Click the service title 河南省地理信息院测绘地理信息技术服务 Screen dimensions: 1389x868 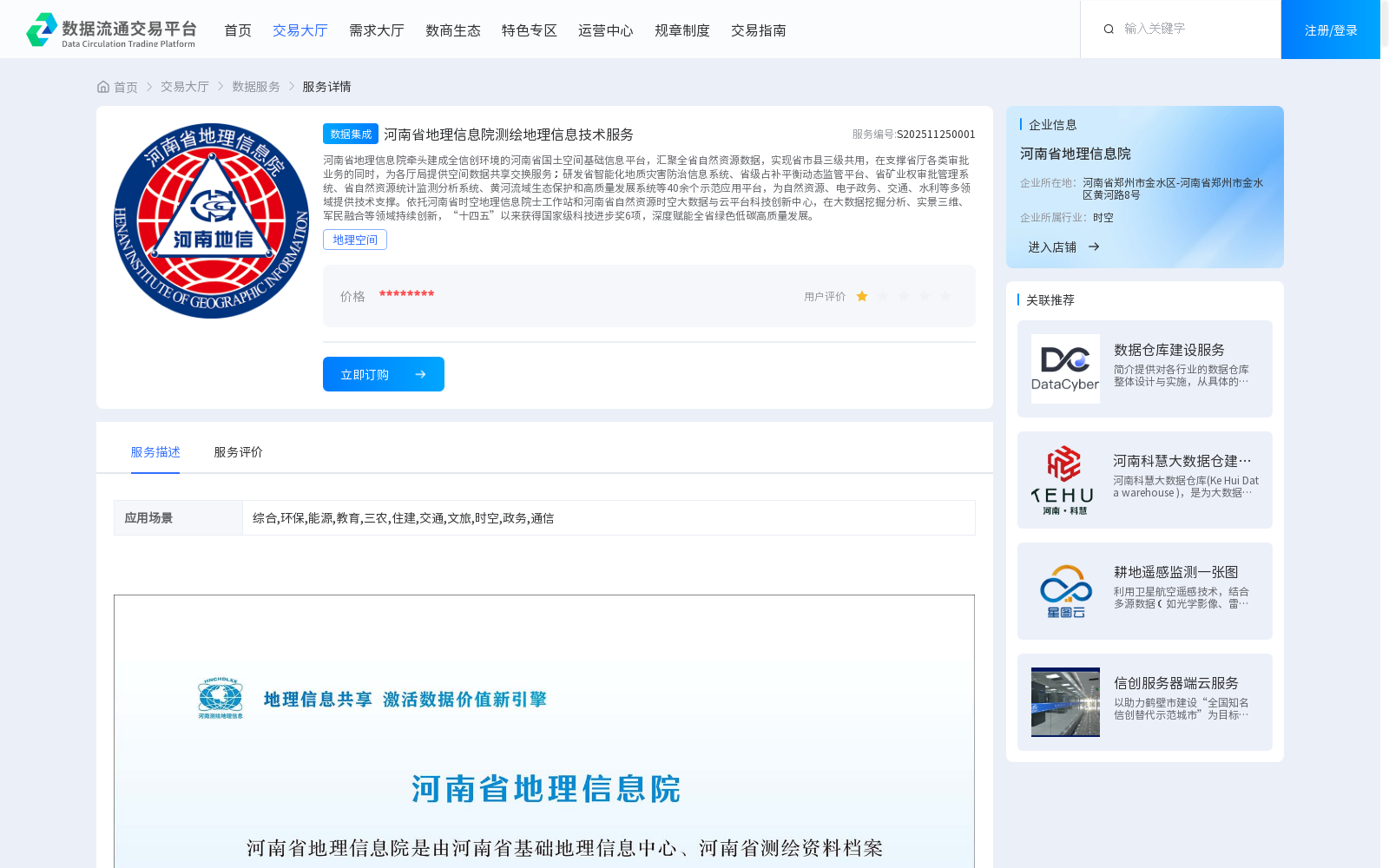509,135
